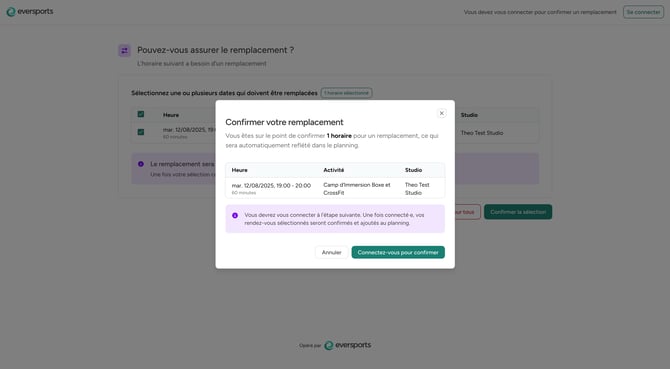670x369 pixels.
Task: Click the purple swap arrows icon beside the heading
Action: click(x=124, y=50)
